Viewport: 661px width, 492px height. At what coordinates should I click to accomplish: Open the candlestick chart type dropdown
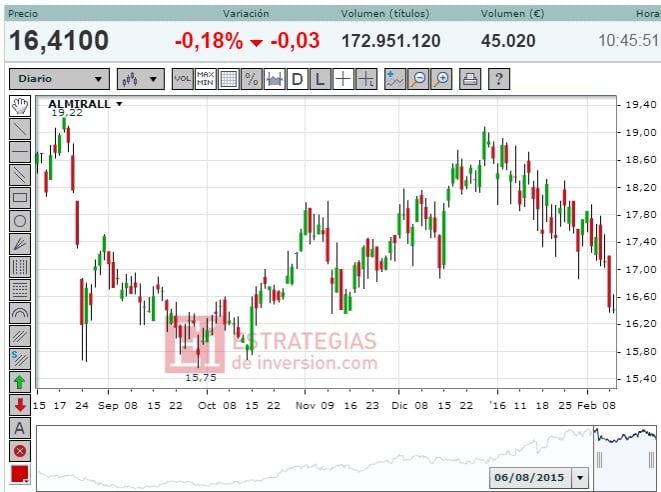tap(140, 79)
